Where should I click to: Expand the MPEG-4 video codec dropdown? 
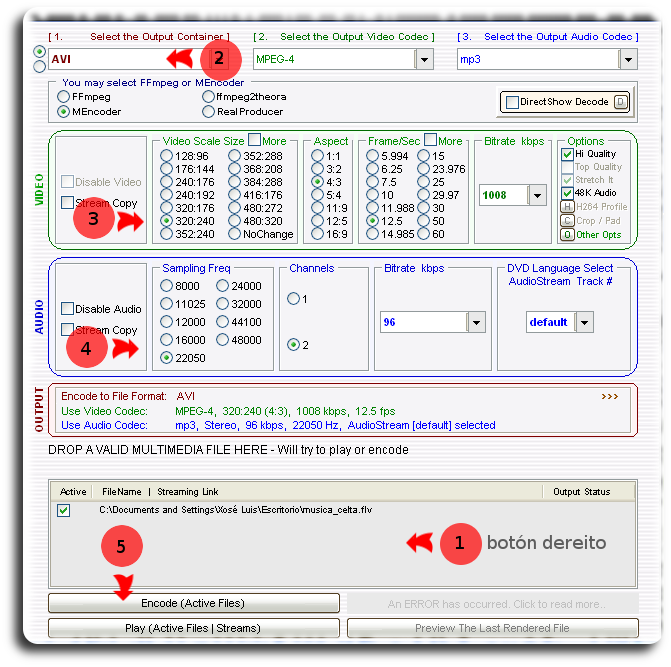point(424,60)
